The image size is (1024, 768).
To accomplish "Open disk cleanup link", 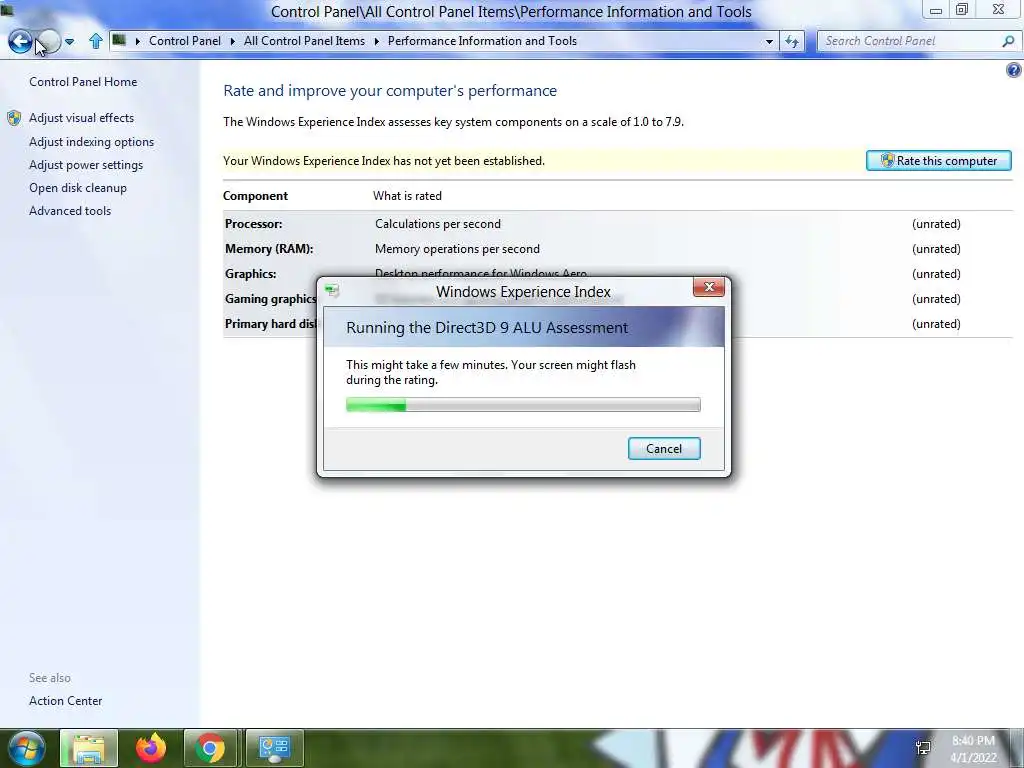I will click(78, 187).
